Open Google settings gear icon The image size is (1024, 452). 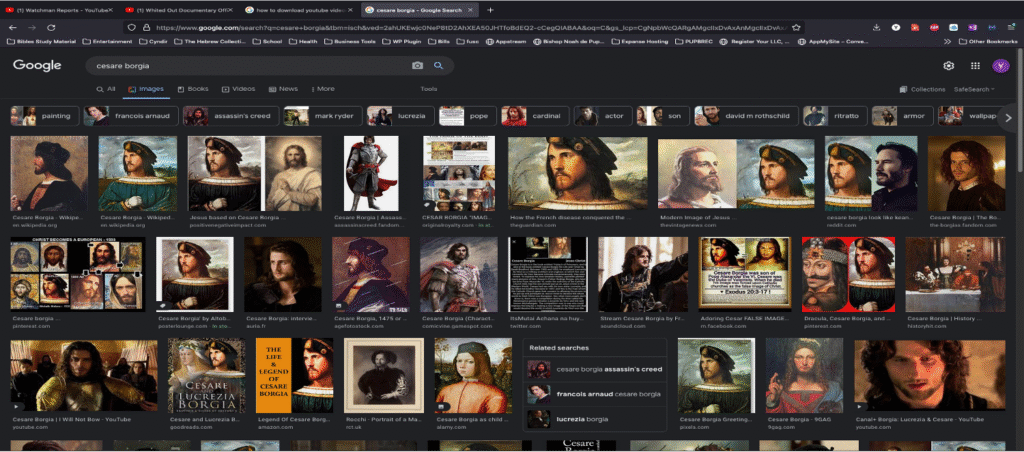pos(948,66)
